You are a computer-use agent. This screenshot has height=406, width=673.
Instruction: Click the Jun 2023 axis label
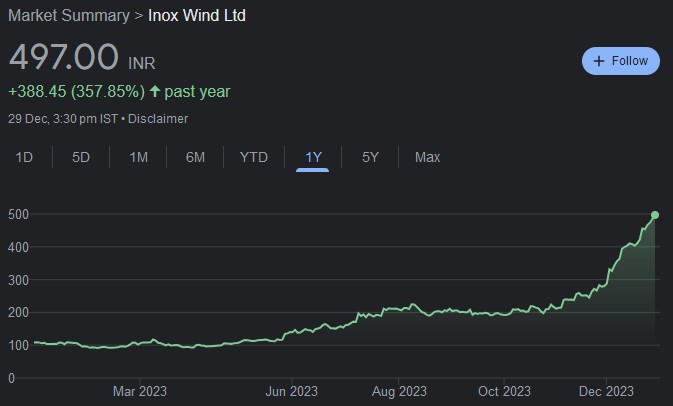point(291,391)
